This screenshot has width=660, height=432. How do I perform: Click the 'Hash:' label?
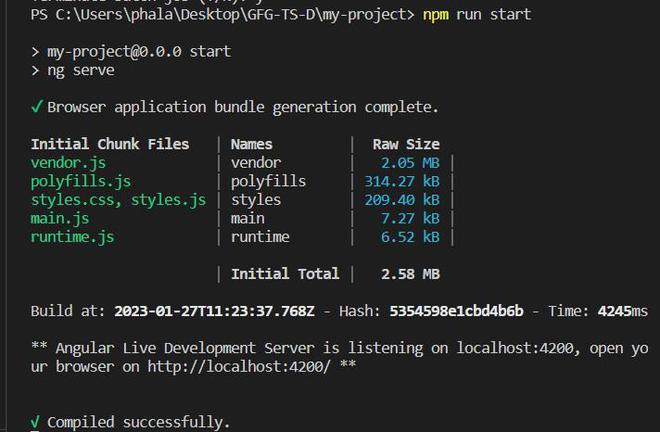(x=360, y=311)
